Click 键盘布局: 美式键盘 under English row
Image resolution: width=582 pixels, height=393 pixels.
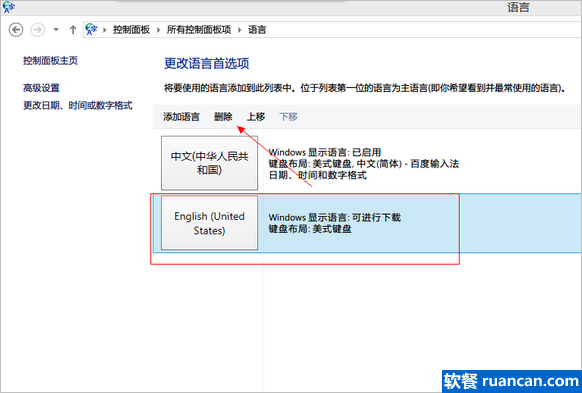coord(310,229)
